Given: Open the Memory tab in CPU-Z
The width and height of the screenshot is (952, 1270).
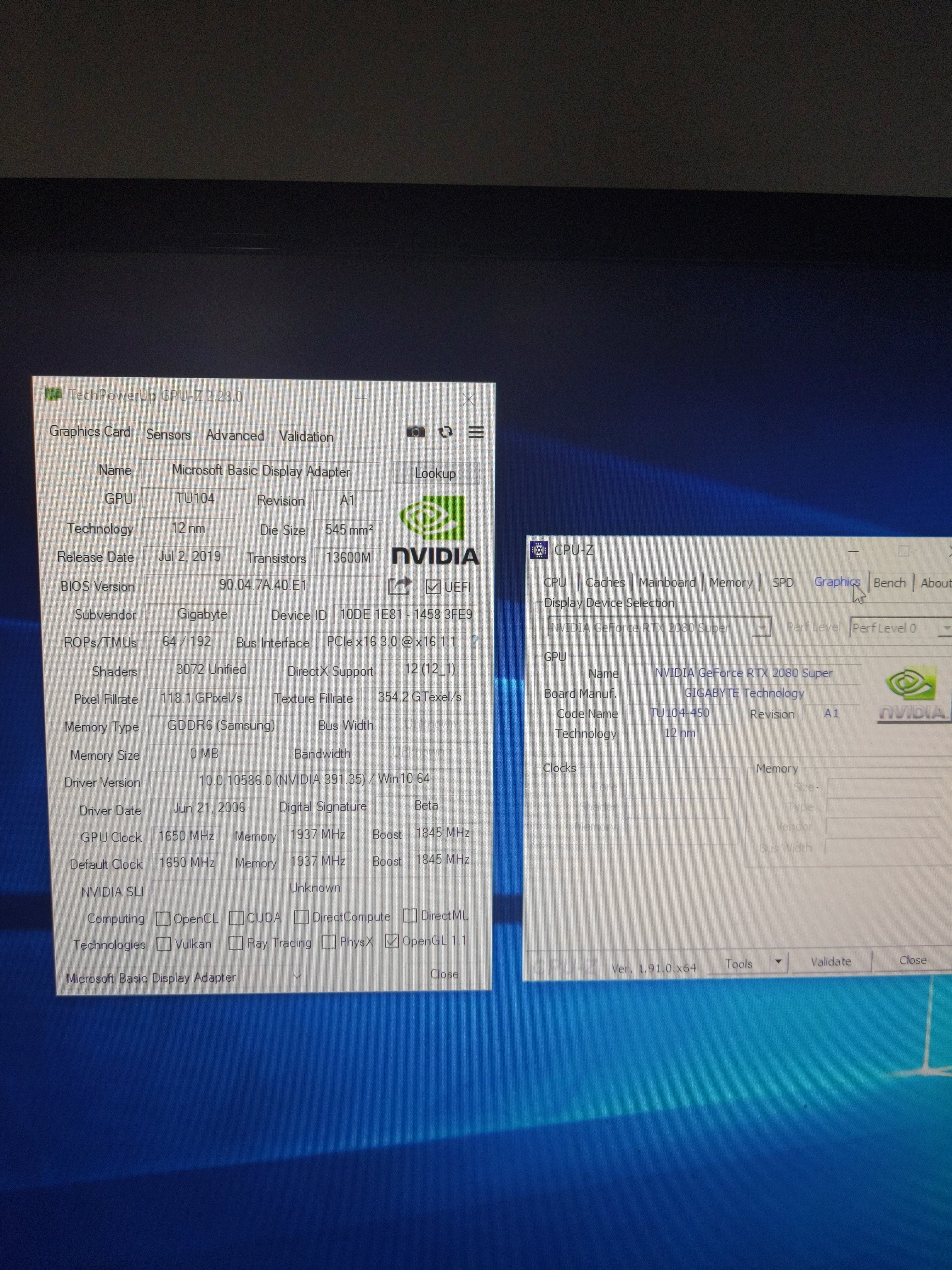Looking at the screenshot, I should coord(730,583).
